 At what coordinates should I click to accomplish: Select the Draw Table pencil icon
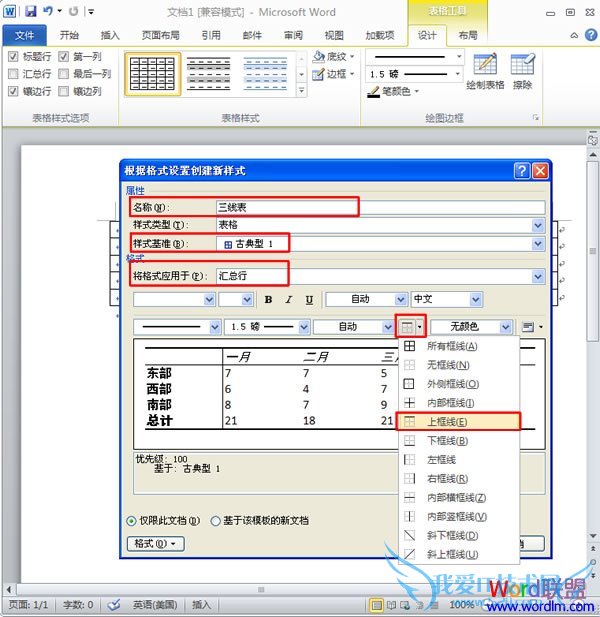click(485, 64)
